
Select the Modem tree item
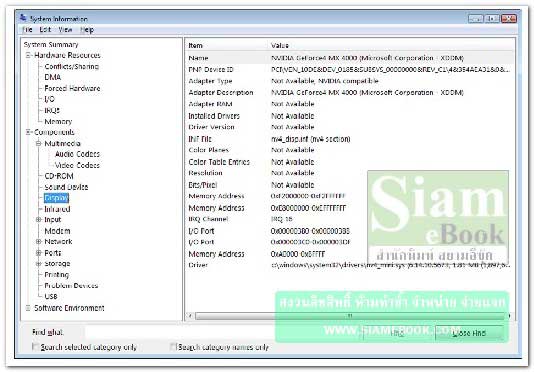tap(57, 231)
